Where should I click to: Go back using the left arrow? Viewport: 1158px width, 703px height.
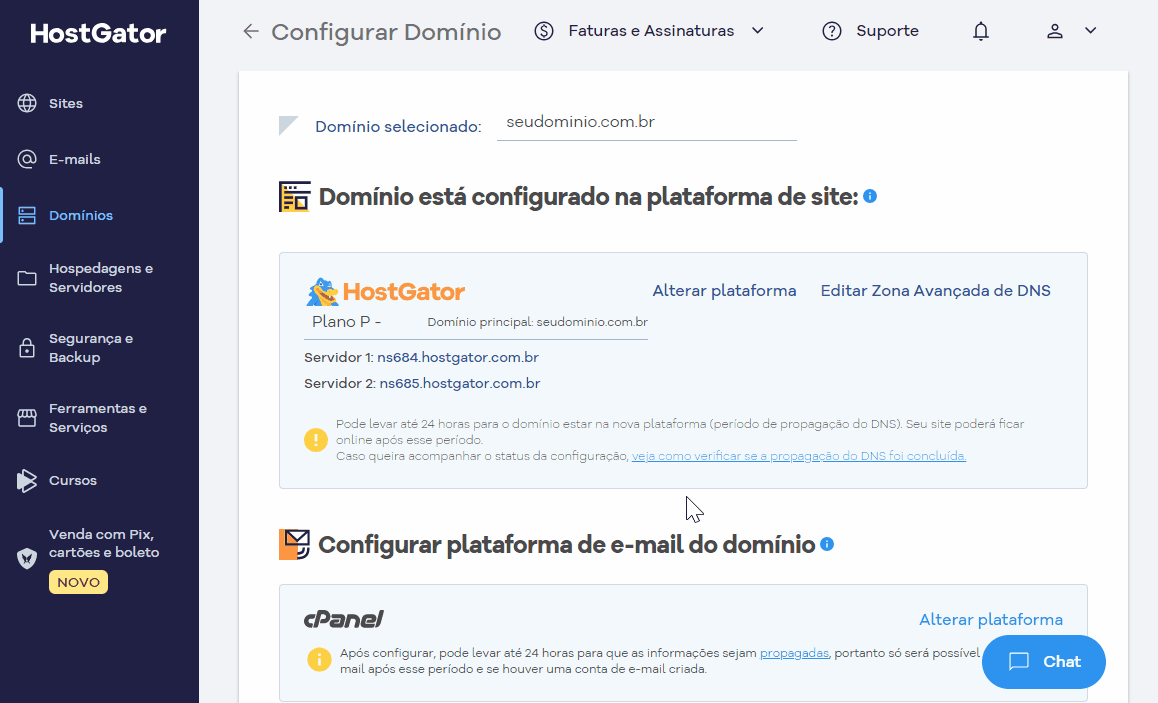251,31
